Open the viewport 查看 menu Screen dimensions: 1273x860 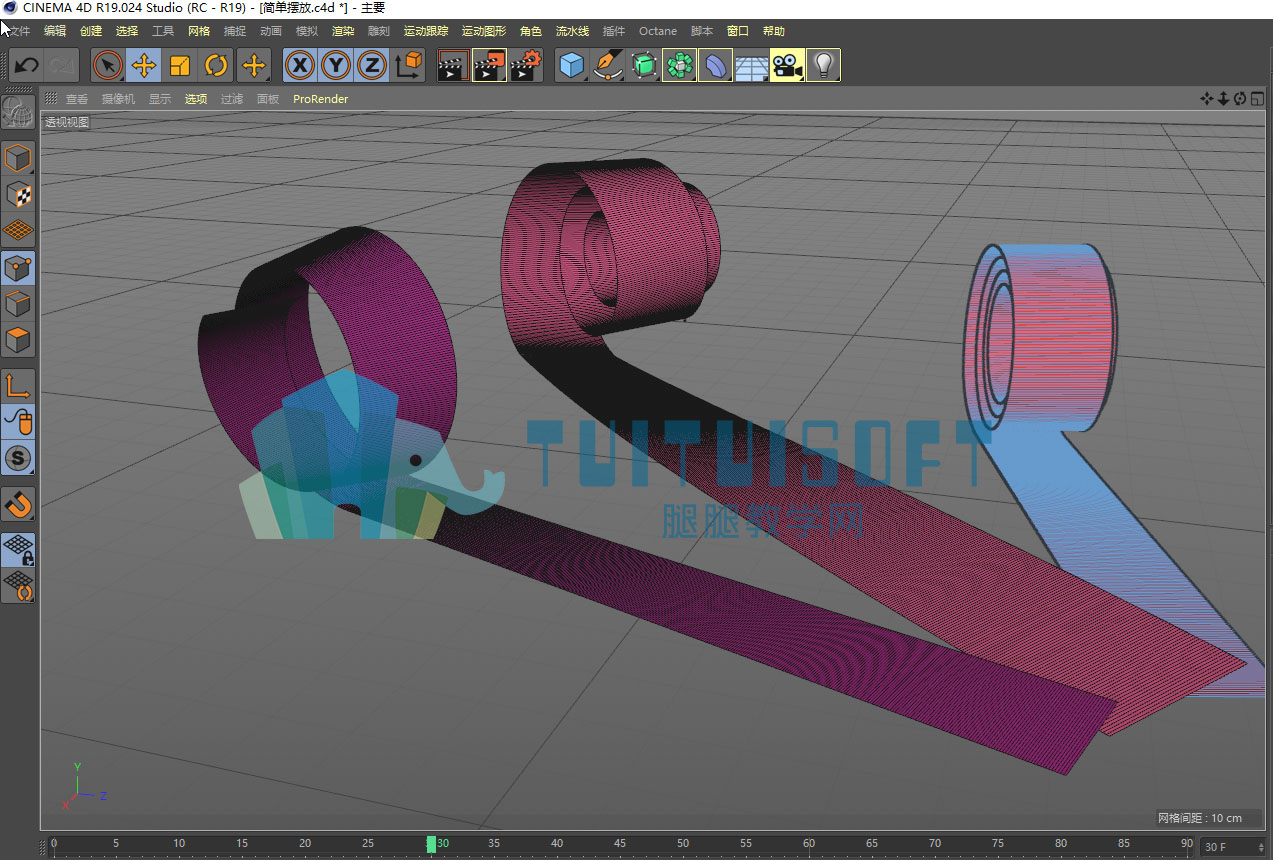pos(77,99)
